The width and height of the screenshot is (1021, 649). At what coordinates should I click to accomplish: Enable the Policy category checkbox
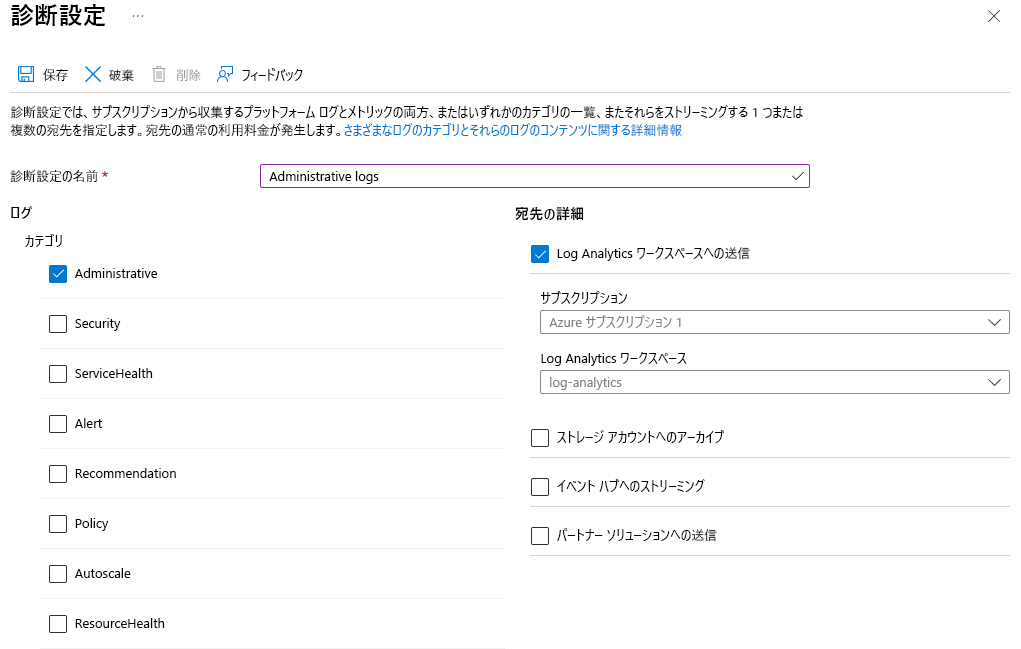tap(58, 524)
